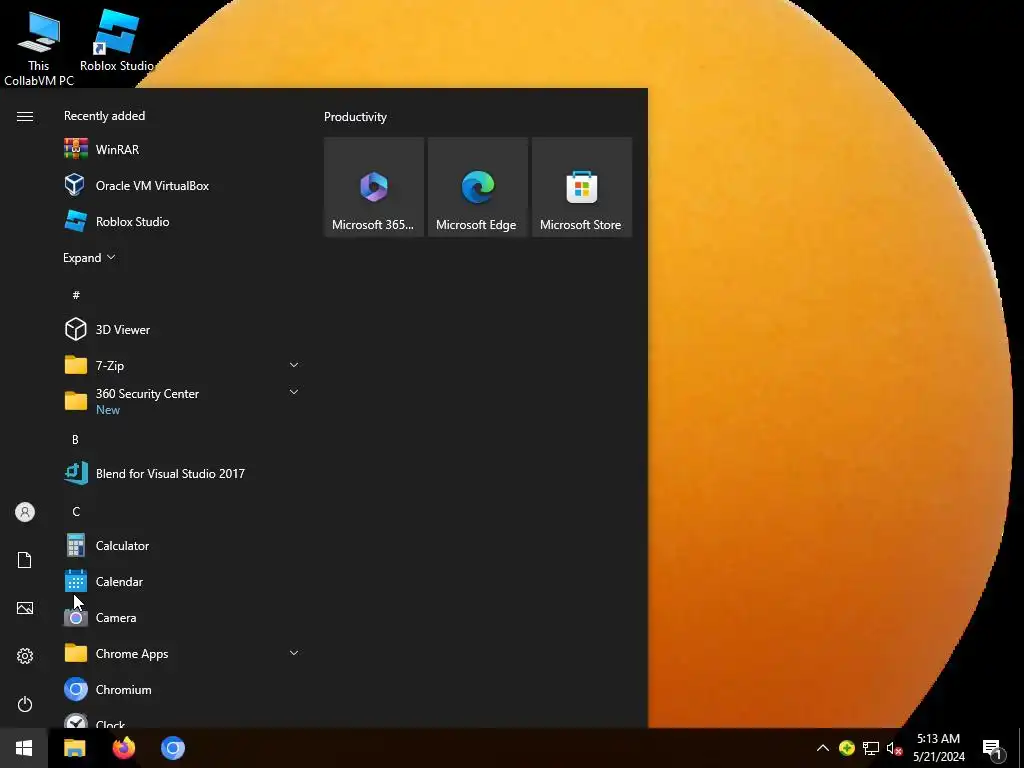The height and width of the screenshot is (768, 1024).
Task: Click the Recently added heading
Action: (104, 116)
